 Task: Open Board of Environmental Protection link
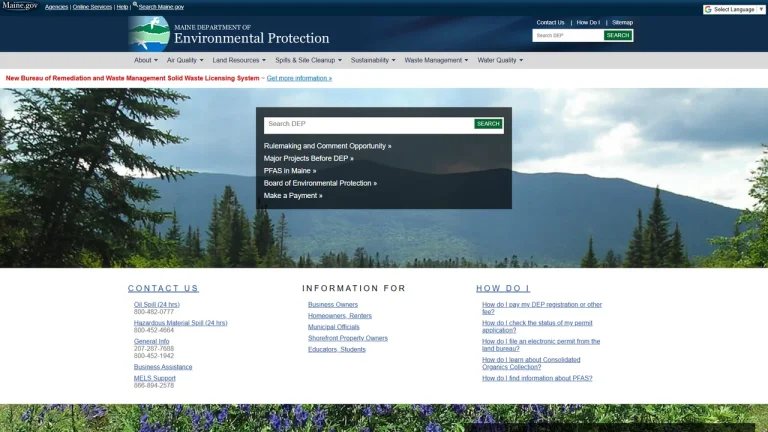(320, 183)
